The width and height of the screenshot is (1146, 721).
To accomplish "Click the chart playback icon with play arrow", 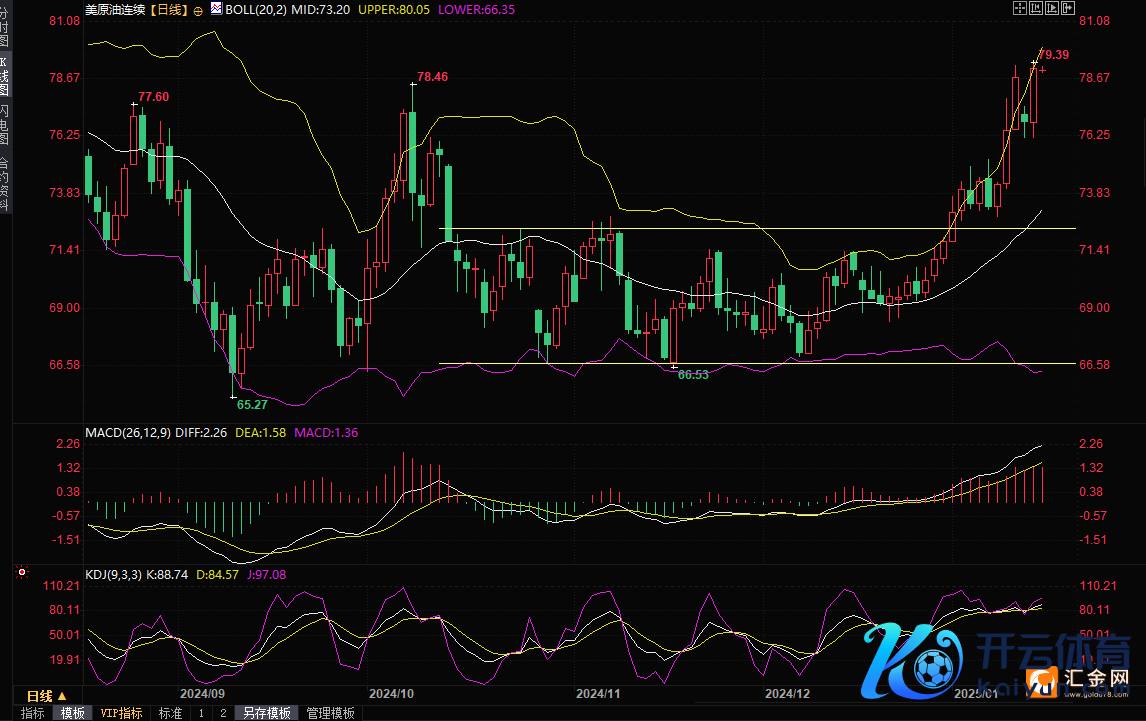I will pyautogui.click(x=1051, y=8).
